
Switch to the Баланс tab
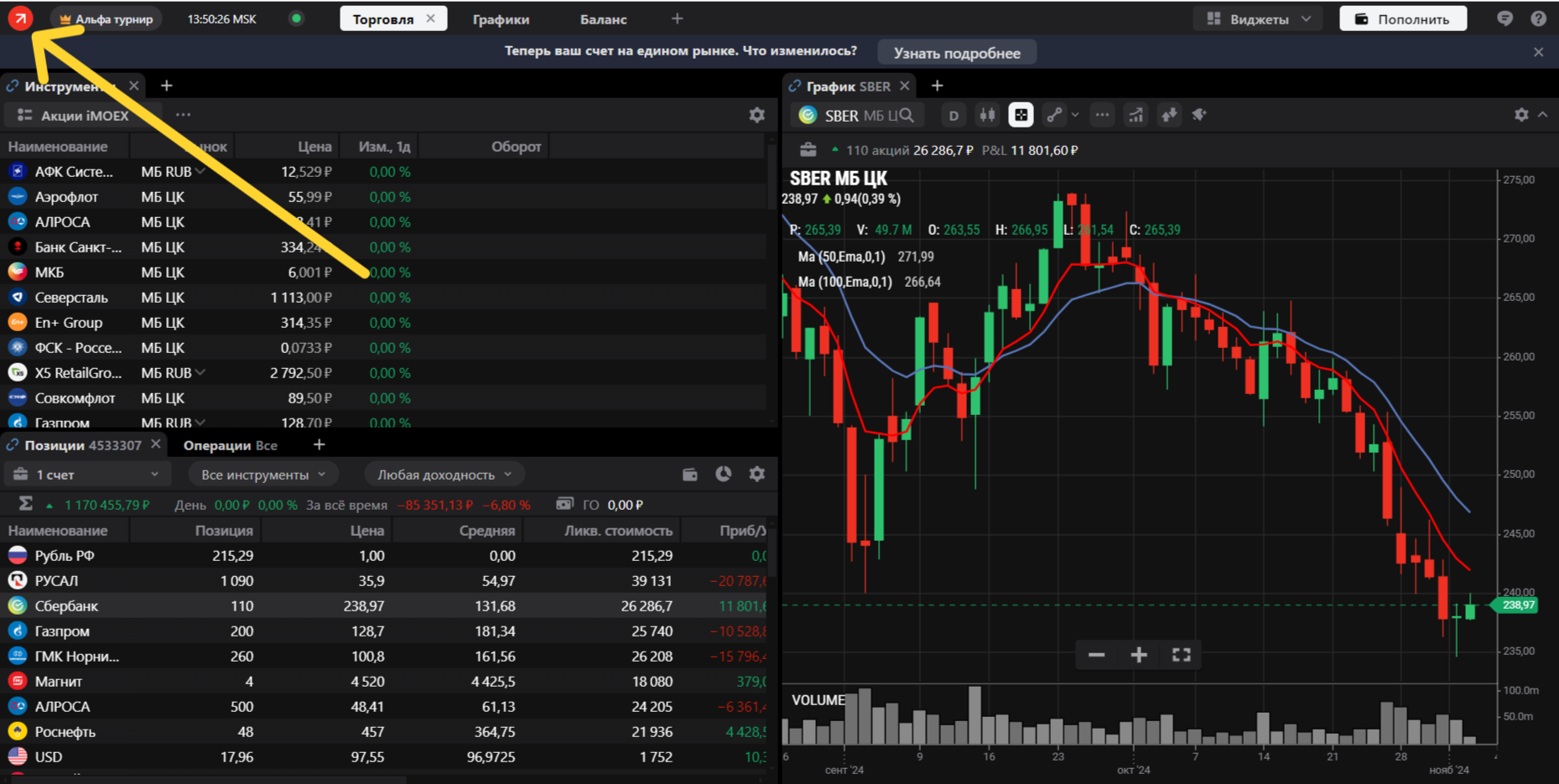(x=603, y=19)
